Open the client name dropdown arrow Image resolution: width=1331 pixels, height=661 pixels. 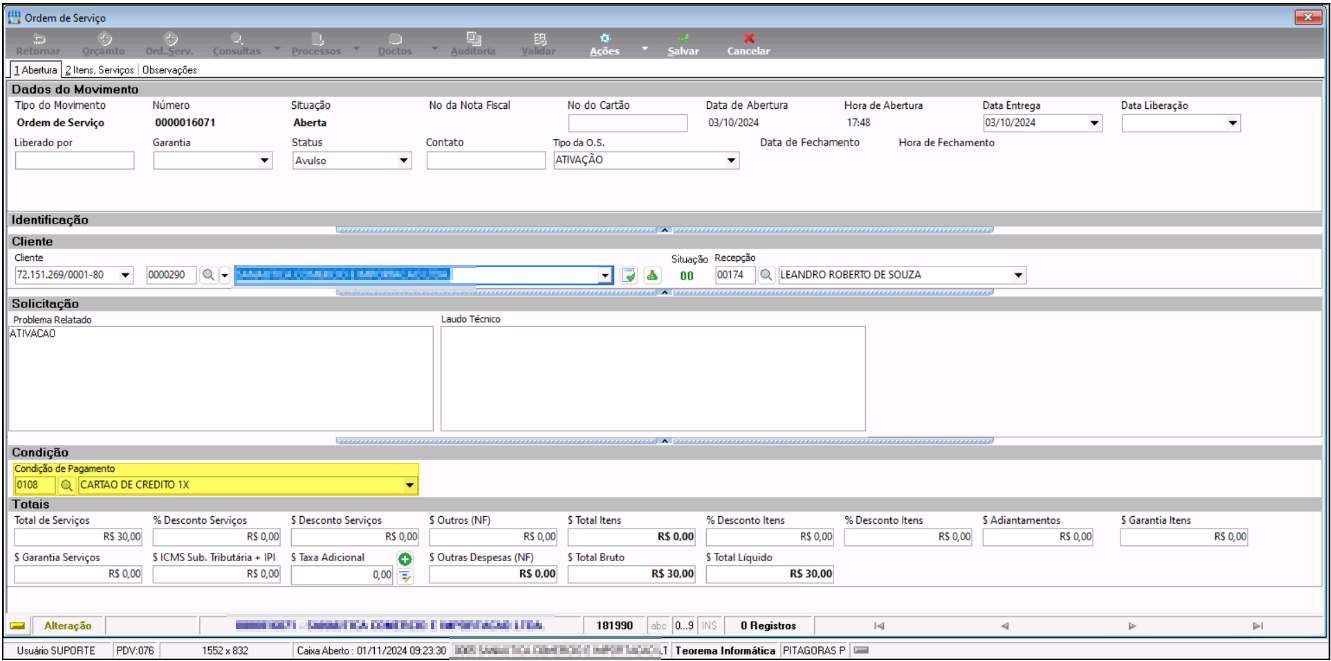point(605,275)
